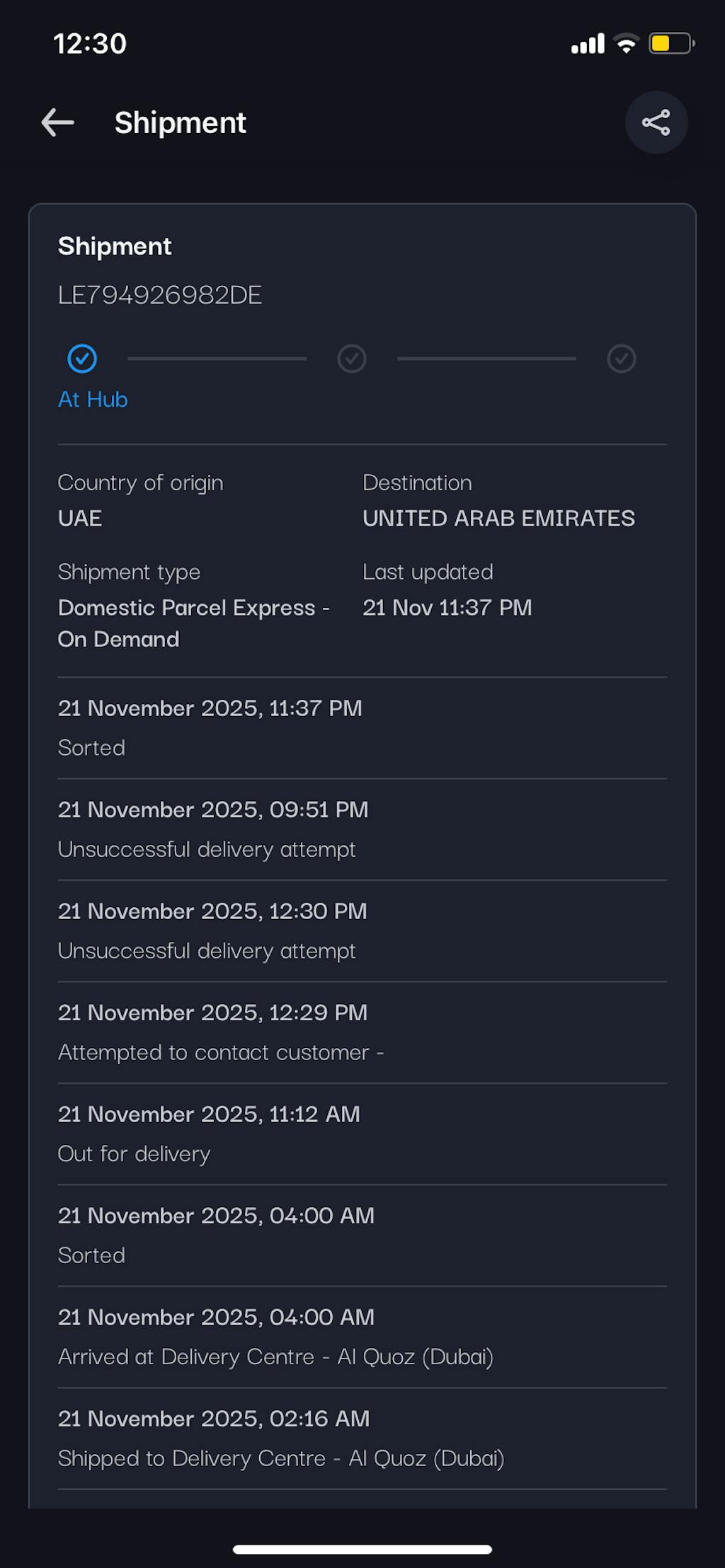Tap the 11:37 PM Sorted event
The width and height of the screenshot is (725, 1568).
tap(210, 727)
